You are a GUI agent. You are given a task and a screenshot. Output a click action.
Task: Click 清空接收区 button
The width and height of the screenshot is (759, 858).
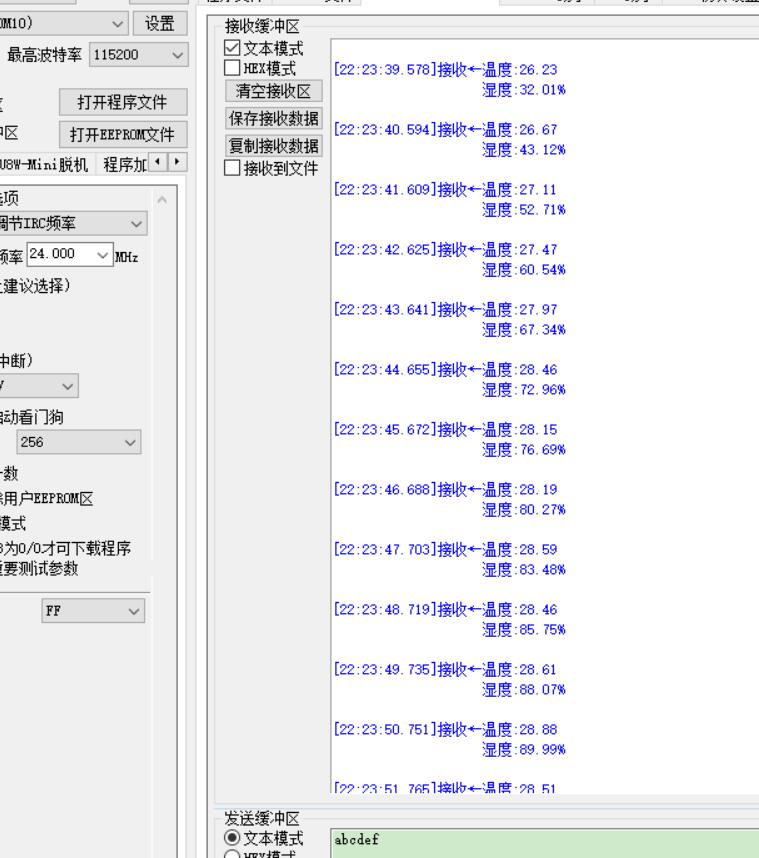274,91
